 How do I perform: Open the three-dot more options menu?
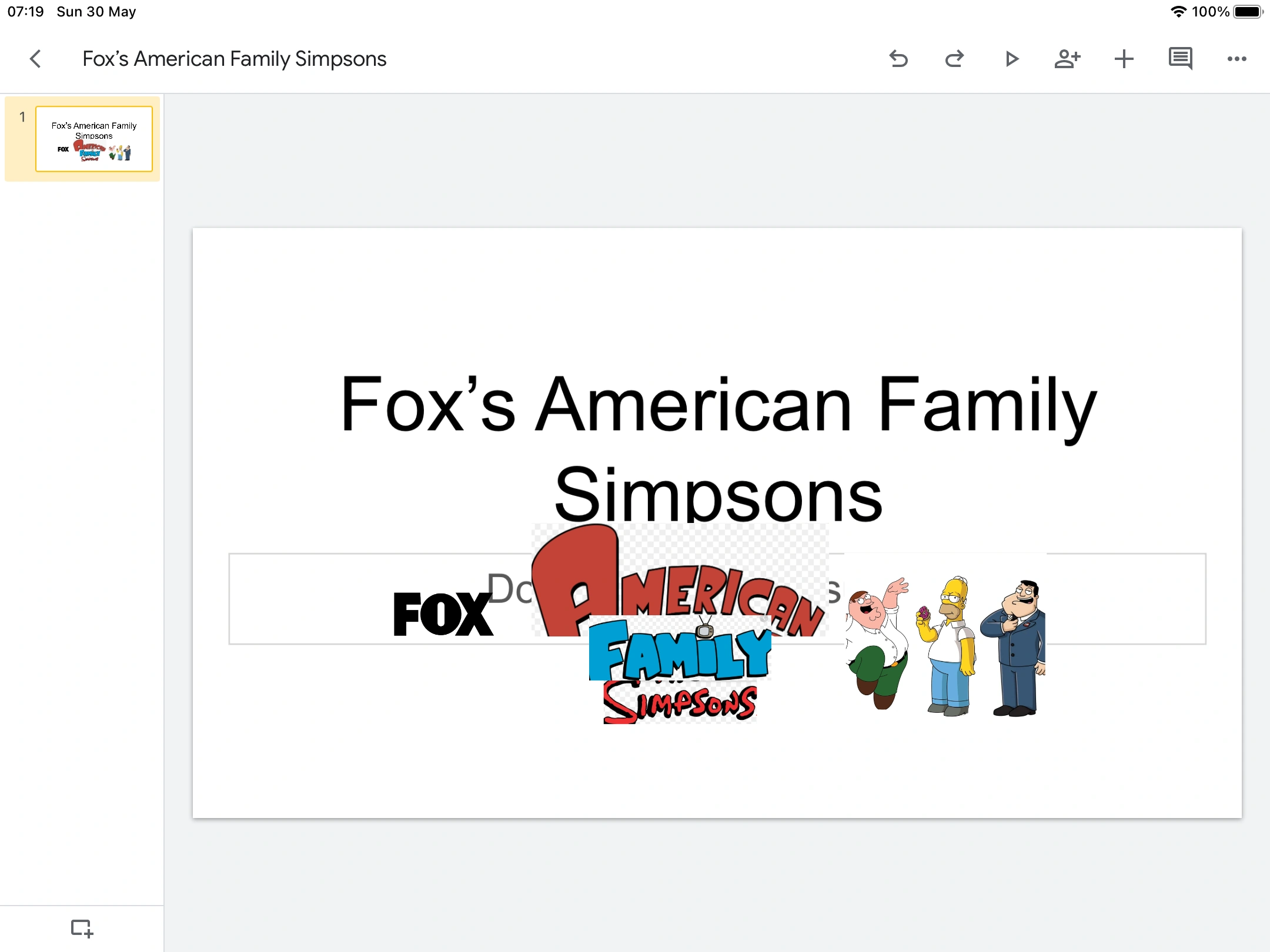coord(1236,59)
